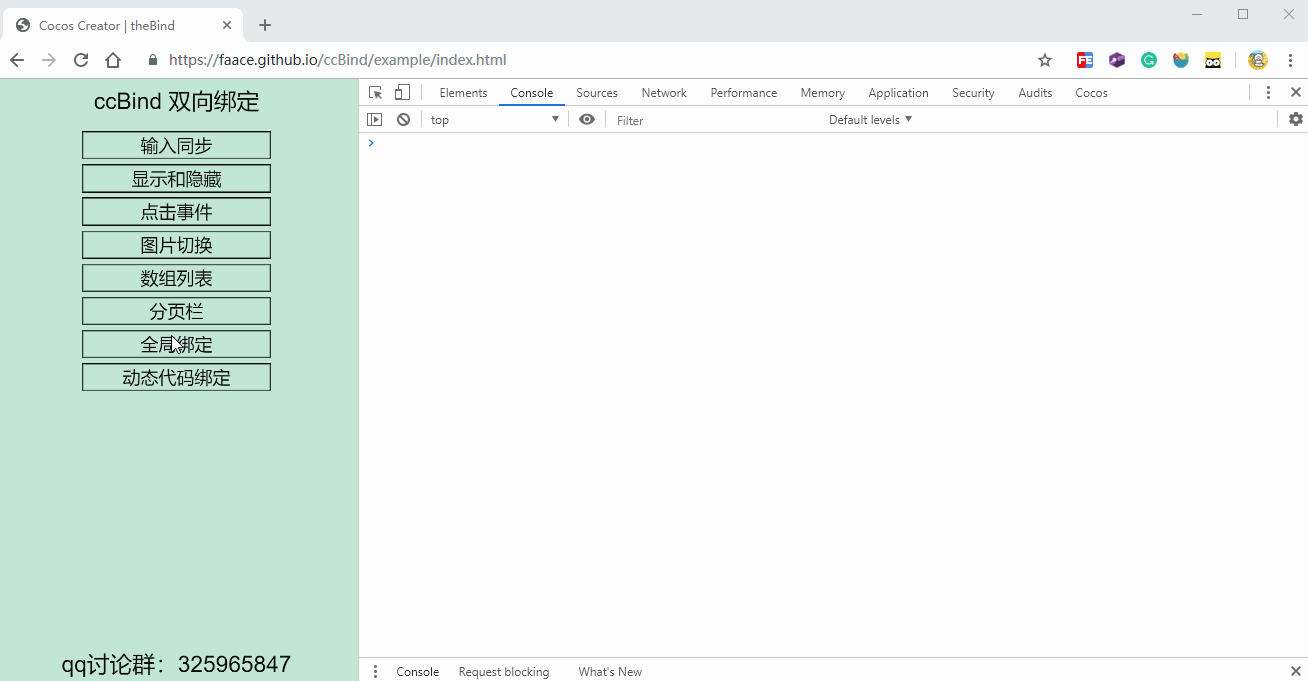
Task: Click the address bar URL
Action: point(338,60)
